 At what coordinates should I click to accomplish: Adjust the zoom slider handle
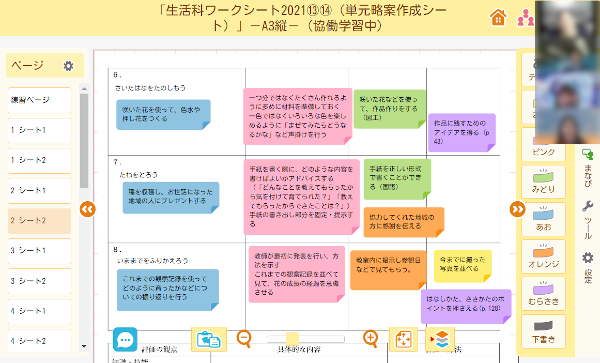click(x=292, y=339)
